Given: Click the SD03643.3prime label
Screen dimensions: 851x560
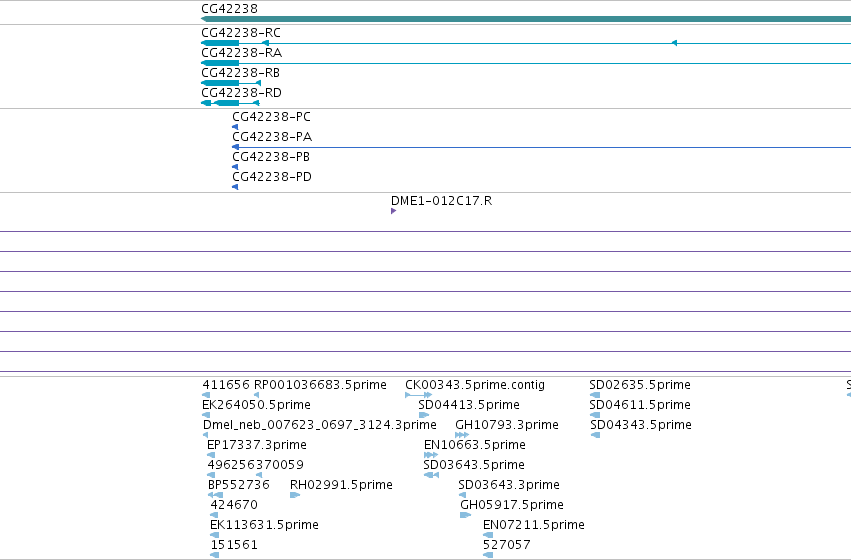Looking at the screenshot, I should point(509,485).
